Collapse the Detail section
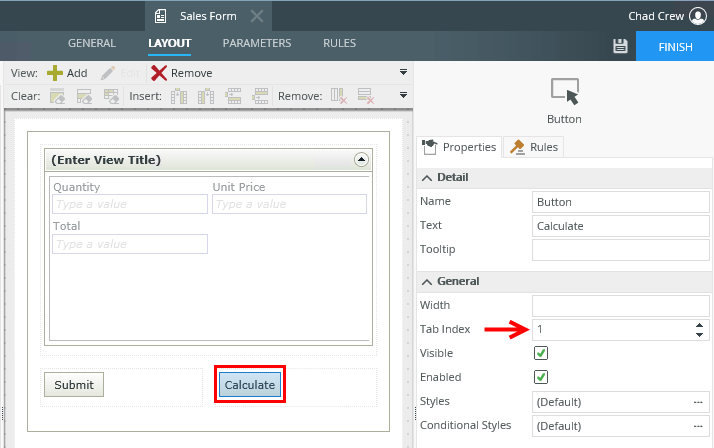Image resolution: width=714 pixels, height=448 pixels. point(429,177)
